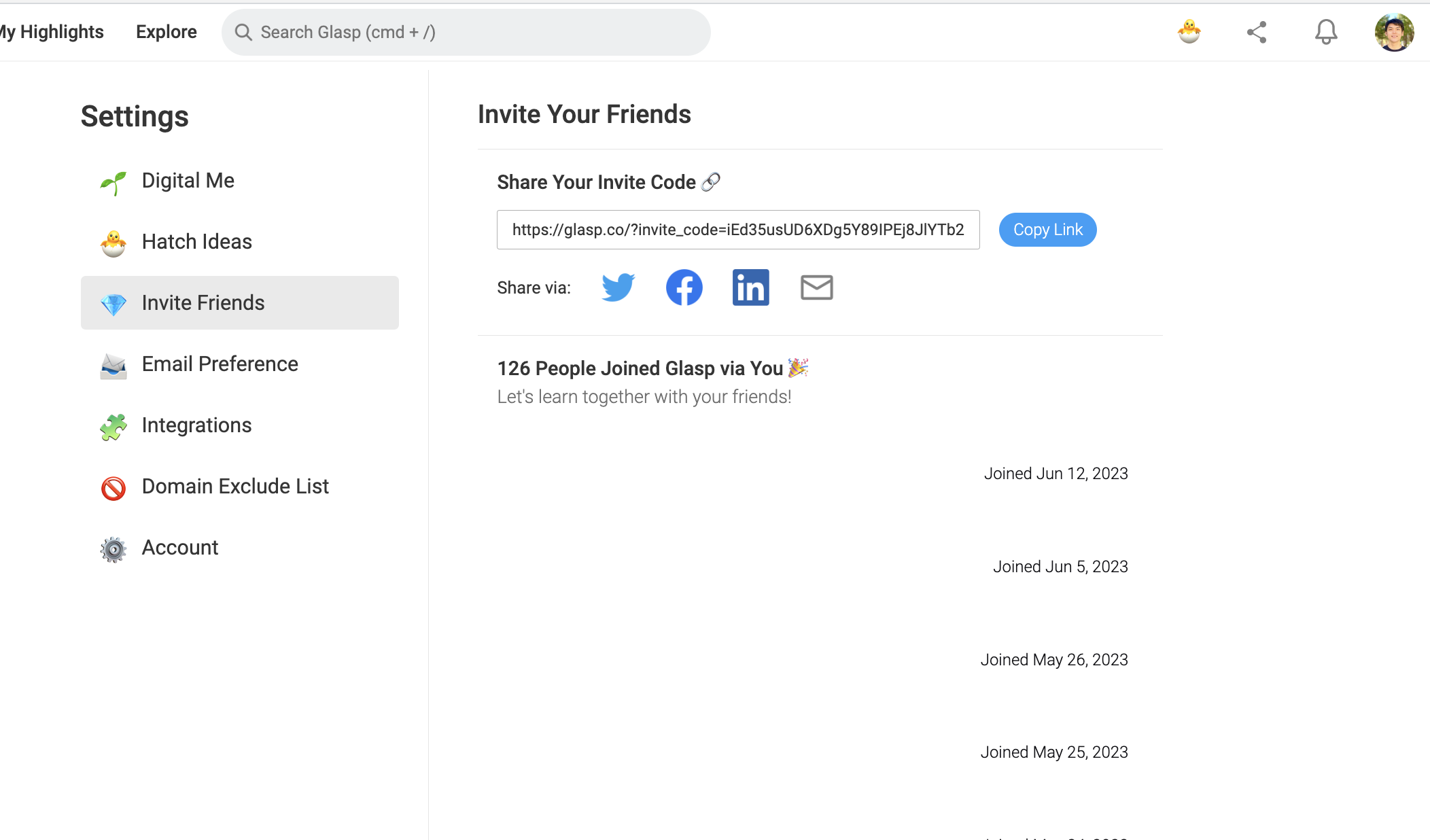Open notifications bell icon
This screenshot has height=840, width=1430.
point(1325,32)
